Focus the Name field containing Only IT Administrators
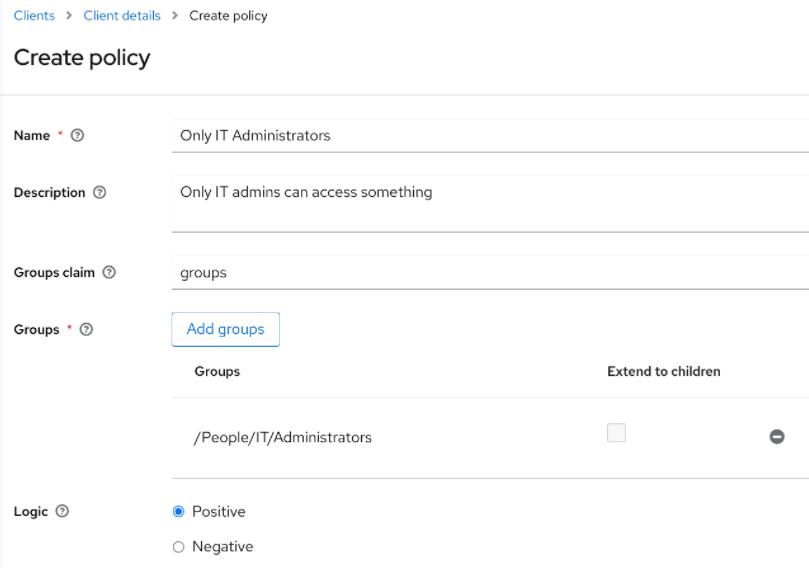This screenshot has width=809, height=568. [x=490, y=136]
